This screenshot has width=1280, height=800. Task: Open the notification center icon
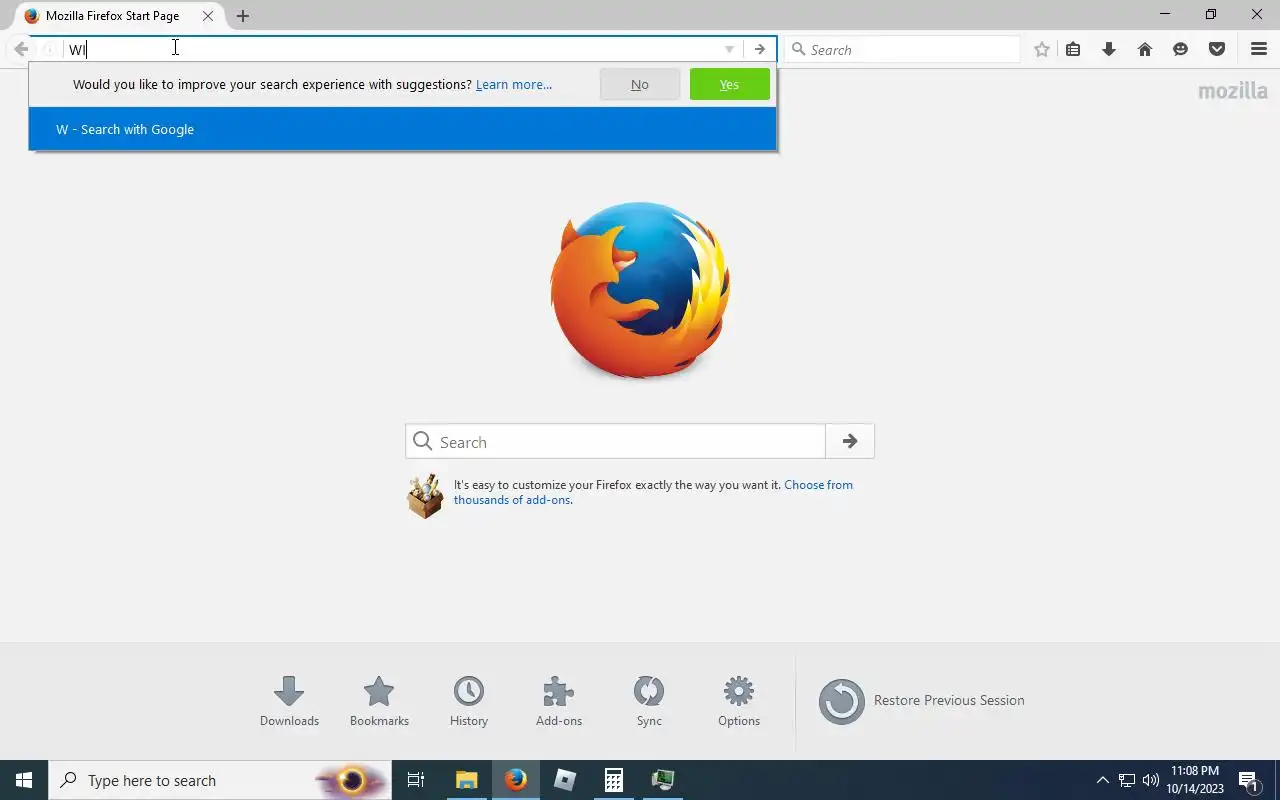tap(1248, 780)
